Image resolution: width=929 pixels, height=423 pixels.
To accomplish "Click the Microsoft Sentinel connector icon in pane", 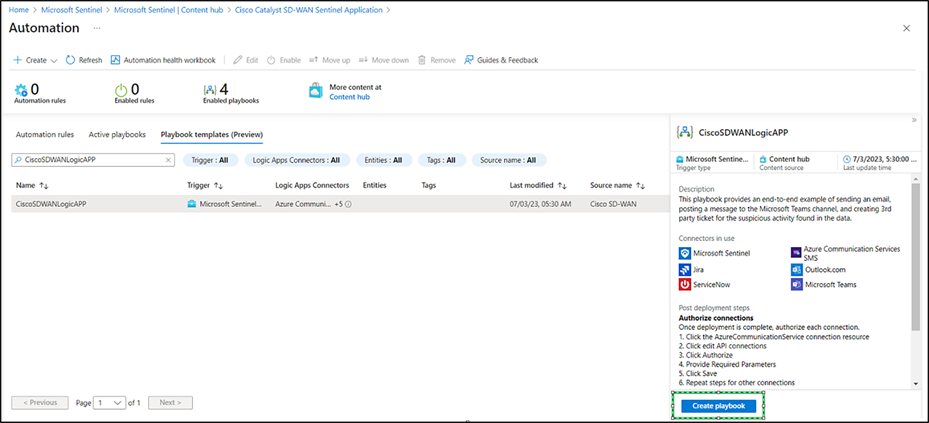I will [x=684, y=253].
